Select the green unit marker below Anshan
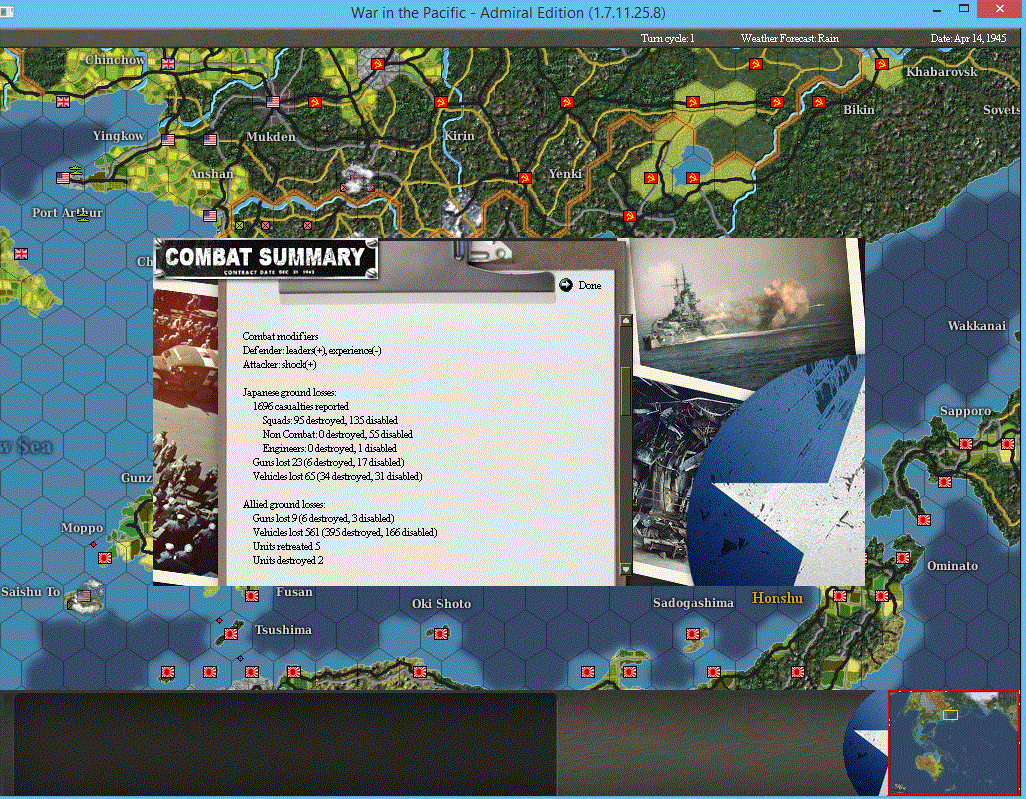 coord(239,225)
